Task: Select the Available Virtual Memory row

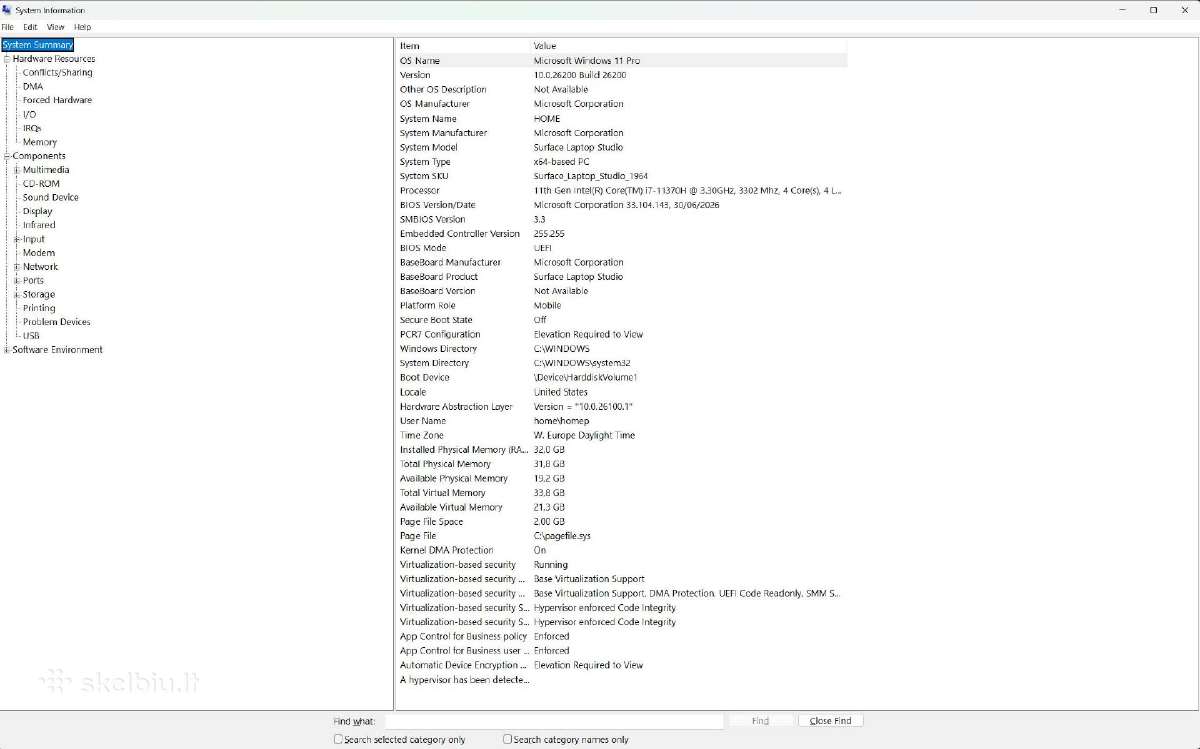Action: pyautogui.click(x=622, y=508)
